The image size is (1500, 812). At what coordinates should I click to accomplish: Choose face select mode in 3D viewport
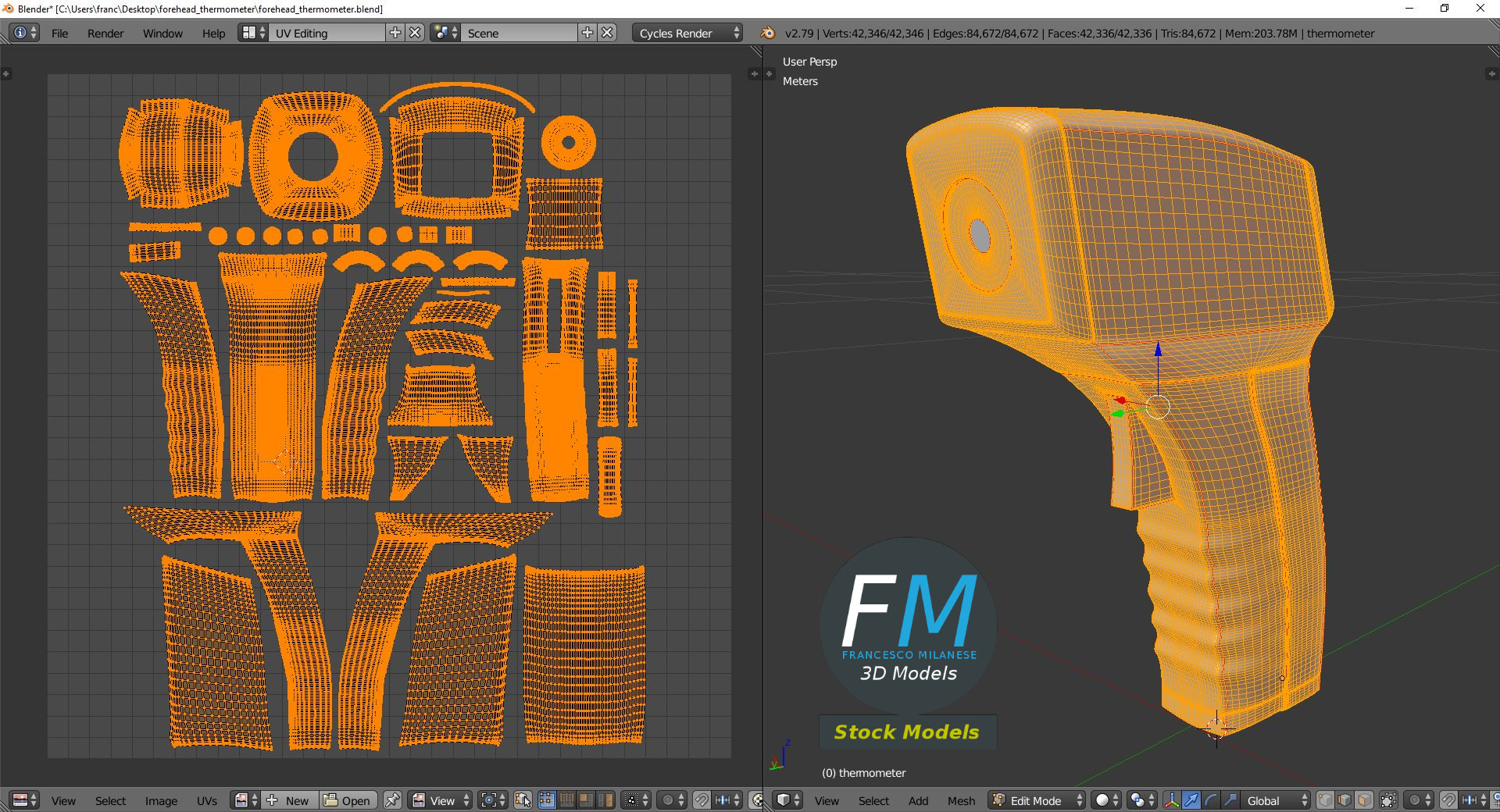click(x=1364, y=800)
